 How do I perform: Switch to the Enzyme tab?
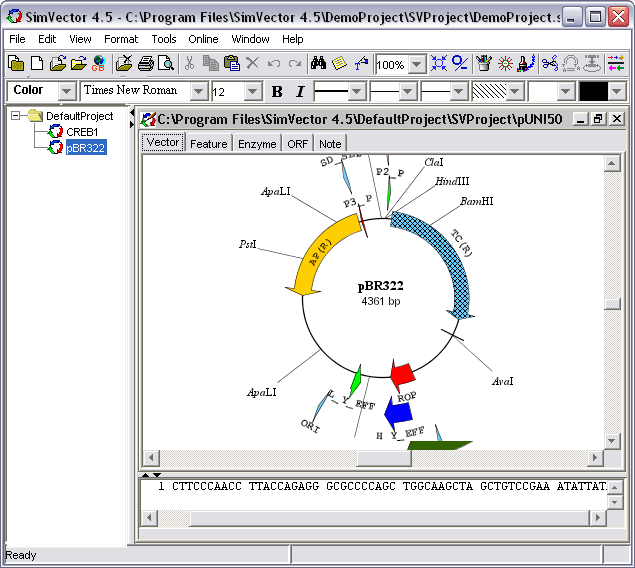[x=257, y=144]
